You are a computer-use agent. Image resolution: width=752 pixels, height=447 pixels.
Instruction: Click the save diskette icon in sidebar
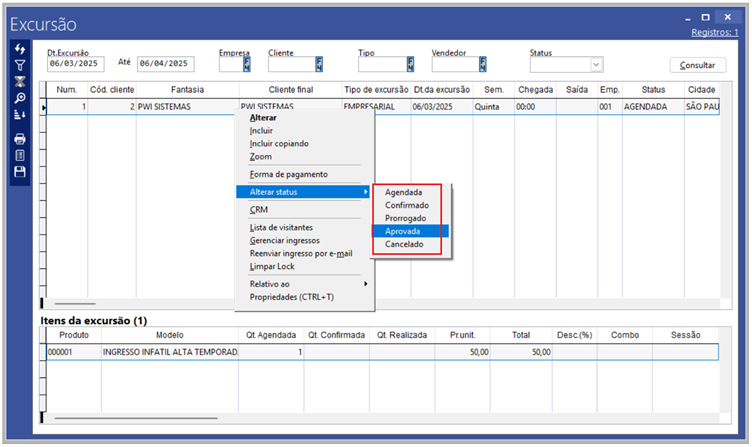(19, 172)
